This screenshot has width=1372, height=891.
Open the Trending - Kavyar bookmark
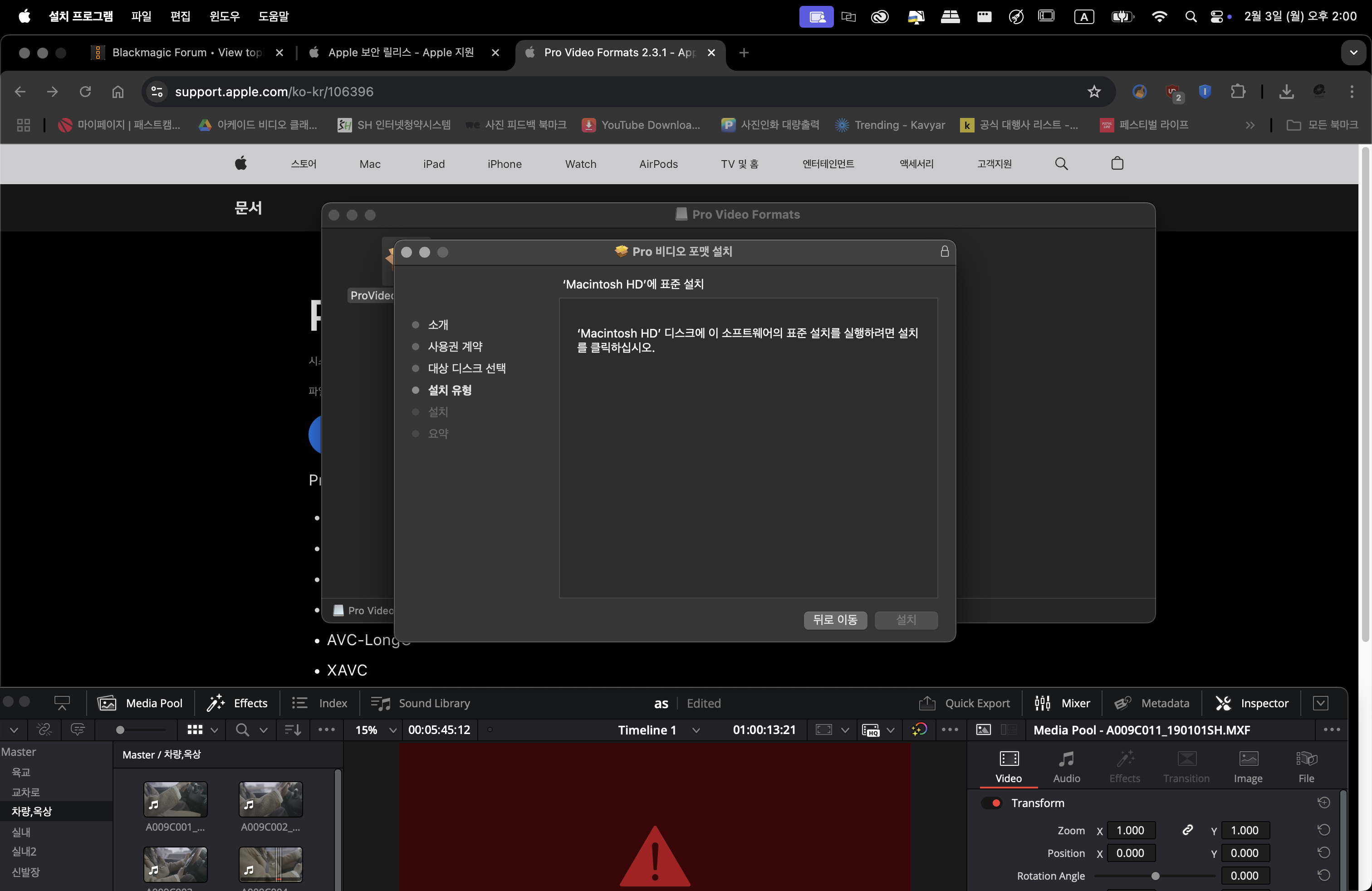pyautogui.click(x=890, y=125)
